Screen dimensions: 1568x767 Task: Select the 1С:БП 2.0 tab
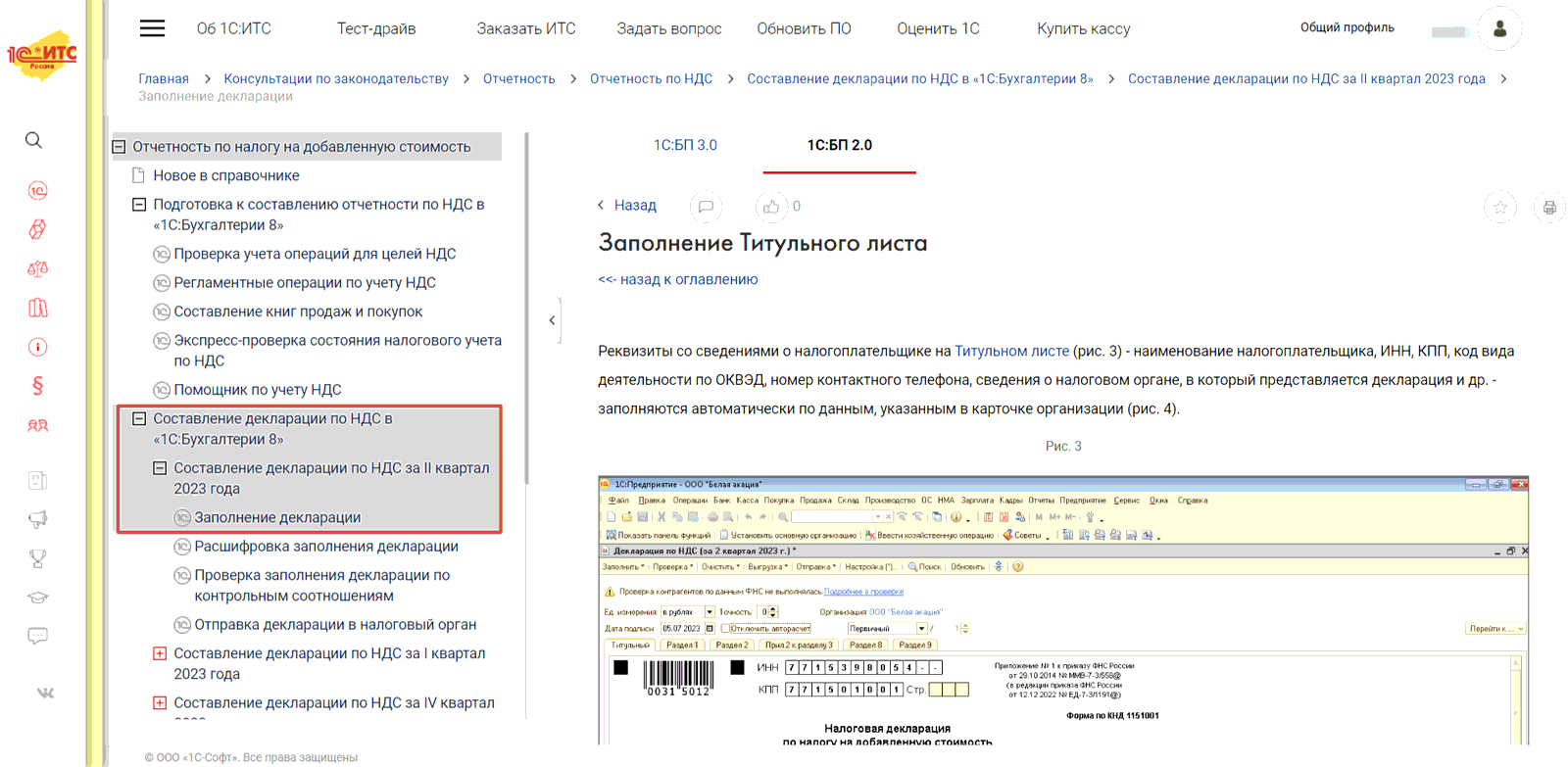point(840,145)
